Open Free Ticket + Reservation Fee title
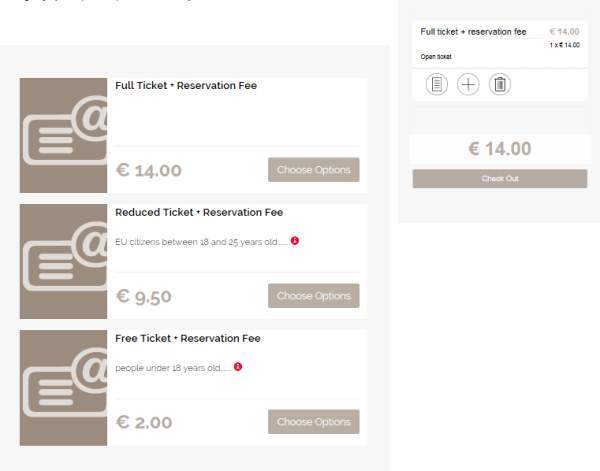 click(188, 338)
